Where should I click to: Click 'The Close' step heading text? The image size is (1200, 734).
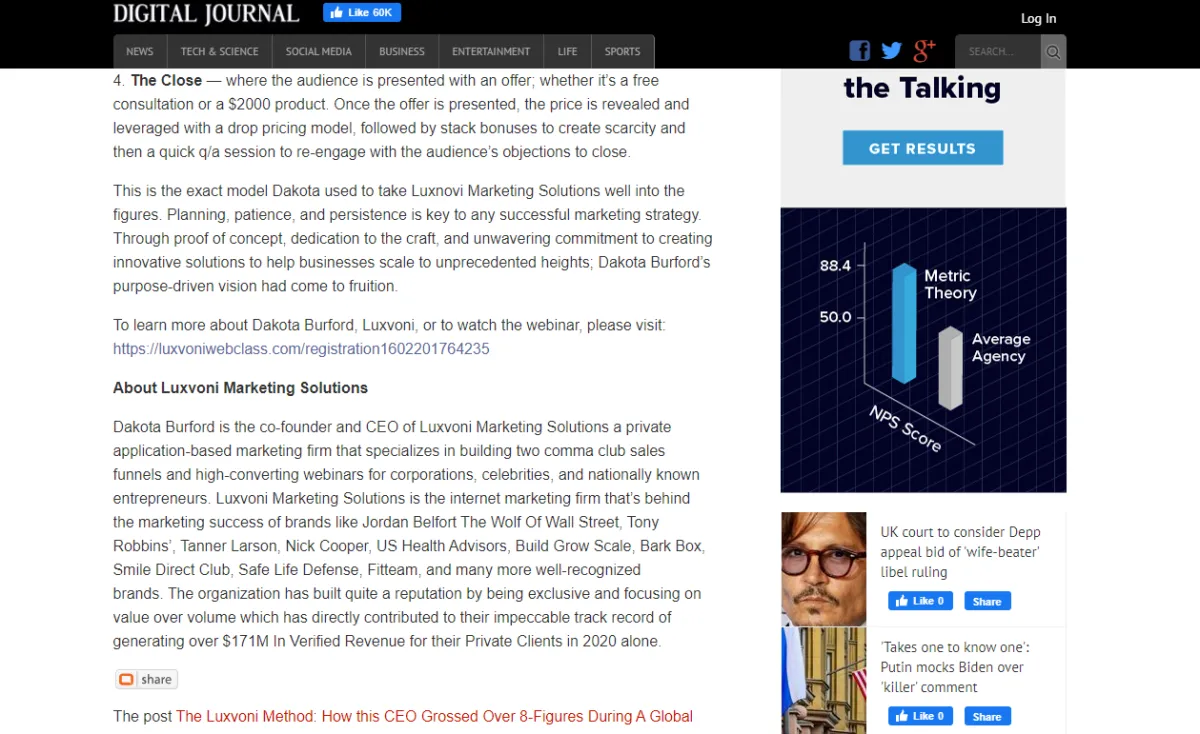click(x=166, y=80)
